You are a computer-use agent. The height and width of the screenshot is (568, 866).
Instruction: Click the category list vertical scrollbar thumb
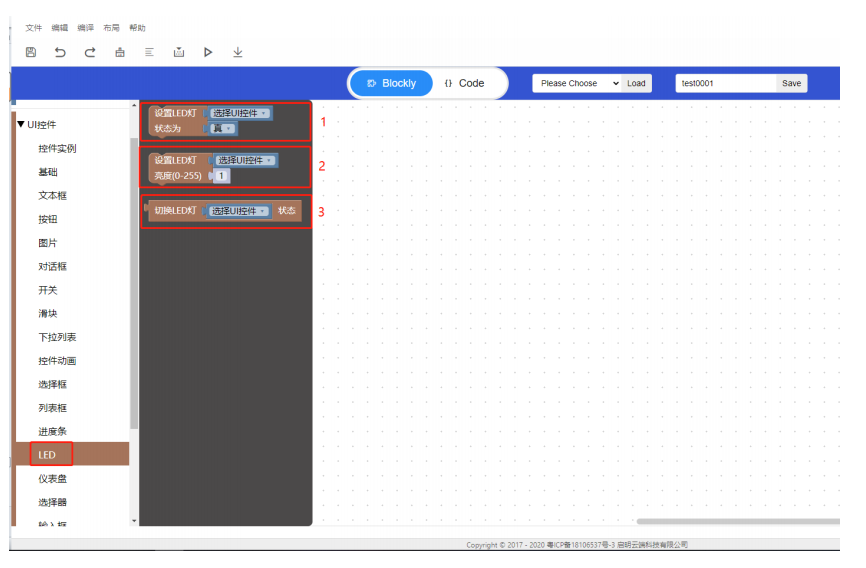click(134, 283)
